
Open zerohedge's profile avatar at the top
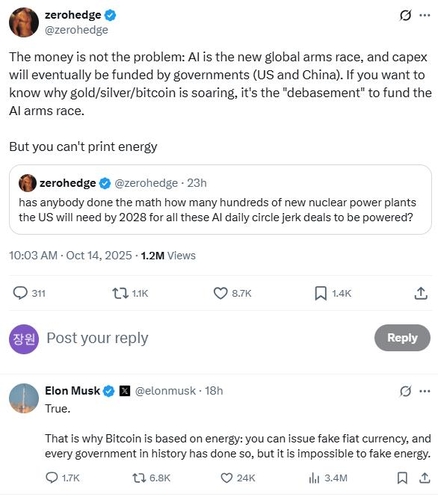[24, 22]
